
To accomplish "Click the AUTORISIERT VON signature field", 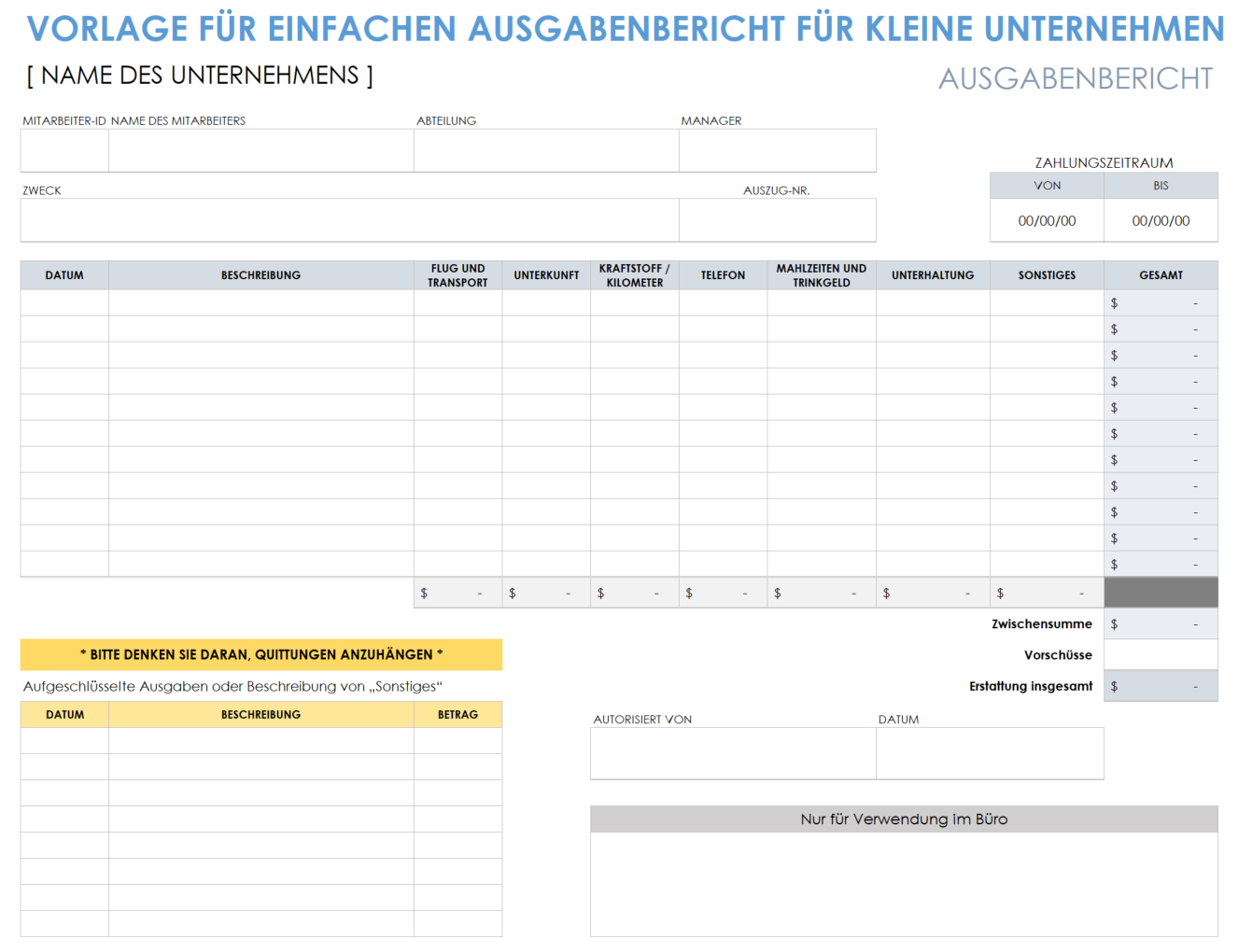I will pos(733,753).
